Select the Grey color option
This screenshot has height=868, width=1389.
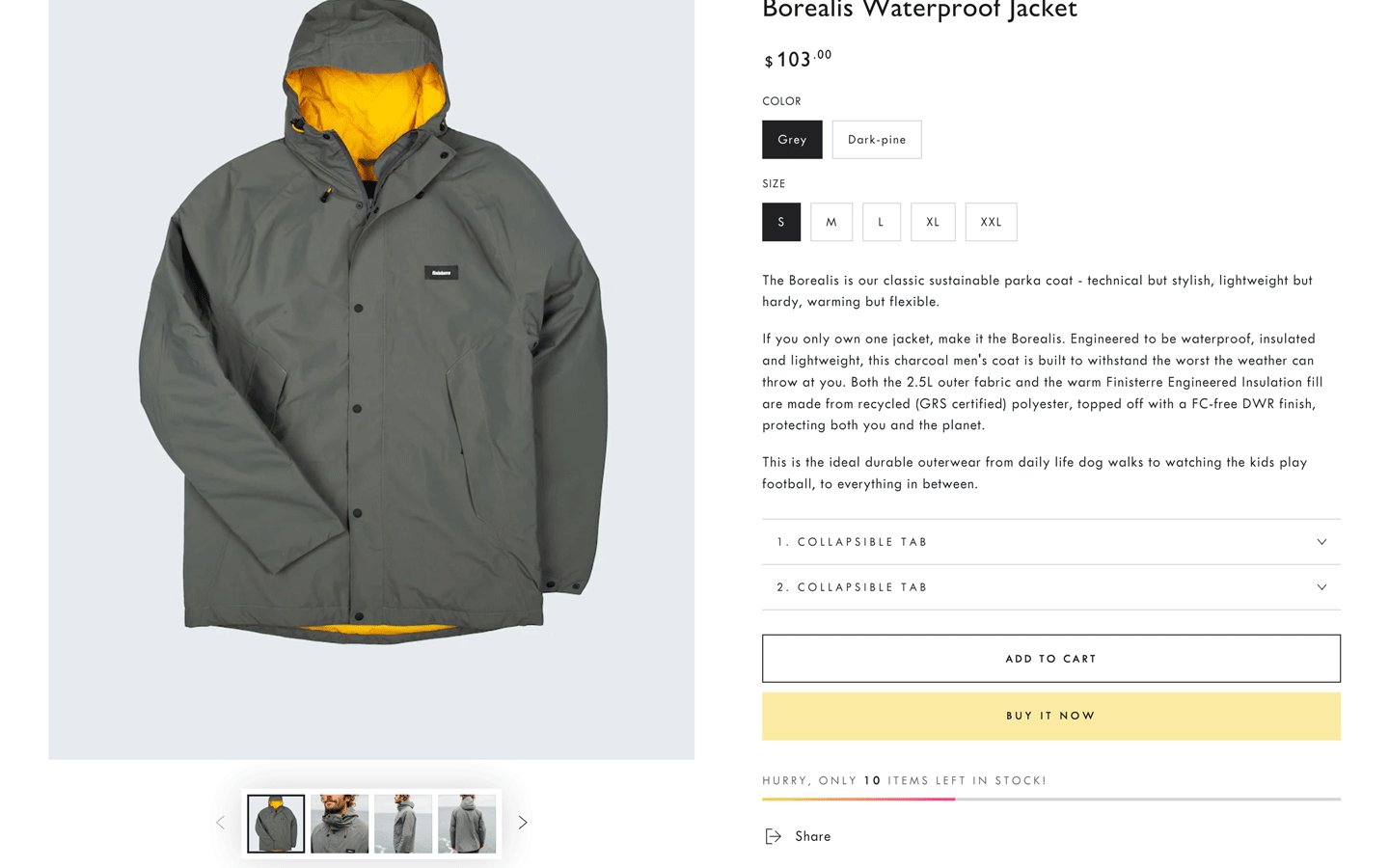[792, 140]
